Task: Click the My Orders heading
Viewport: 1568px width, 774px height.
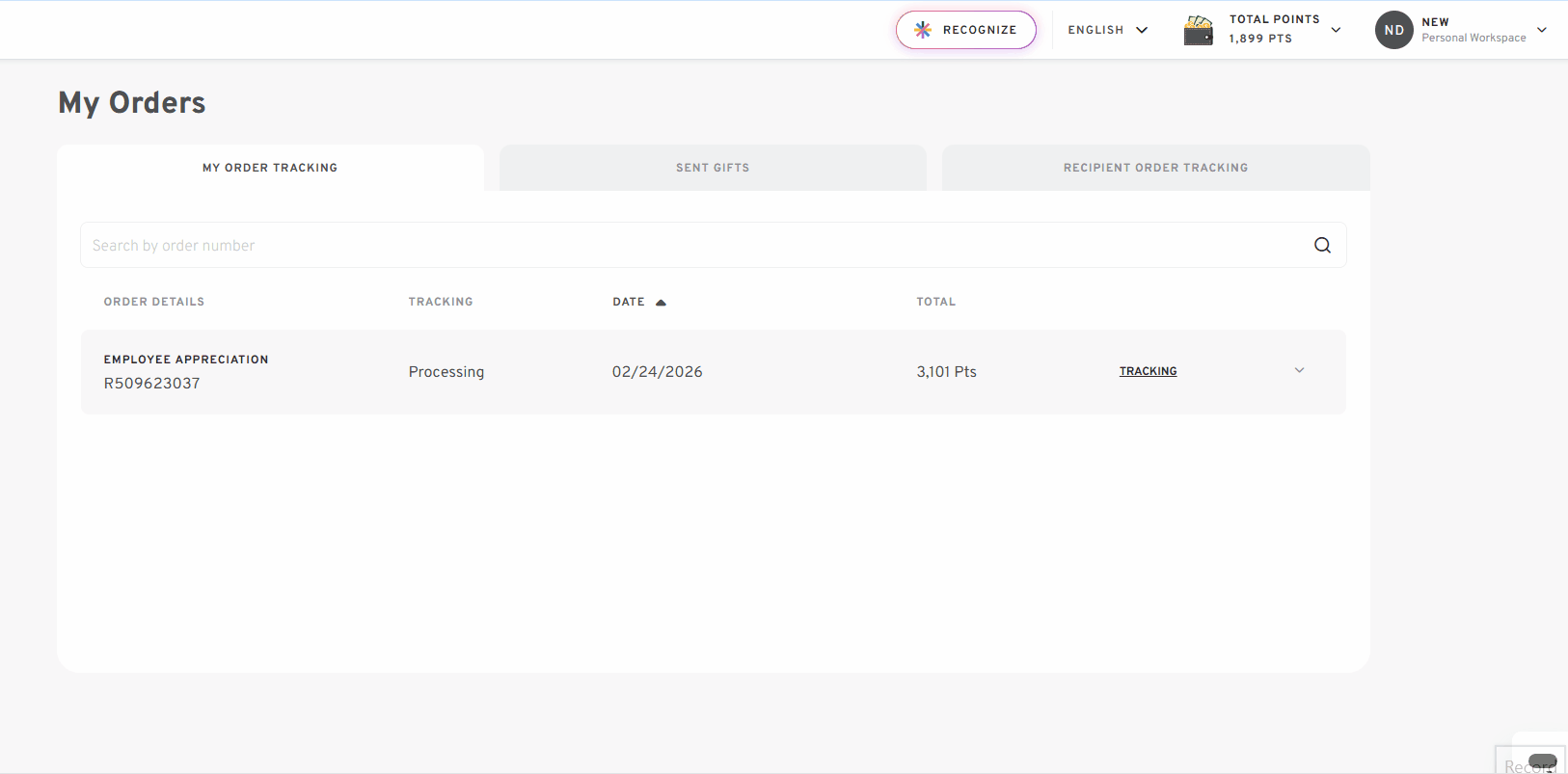Action: [x=132, y=103]
